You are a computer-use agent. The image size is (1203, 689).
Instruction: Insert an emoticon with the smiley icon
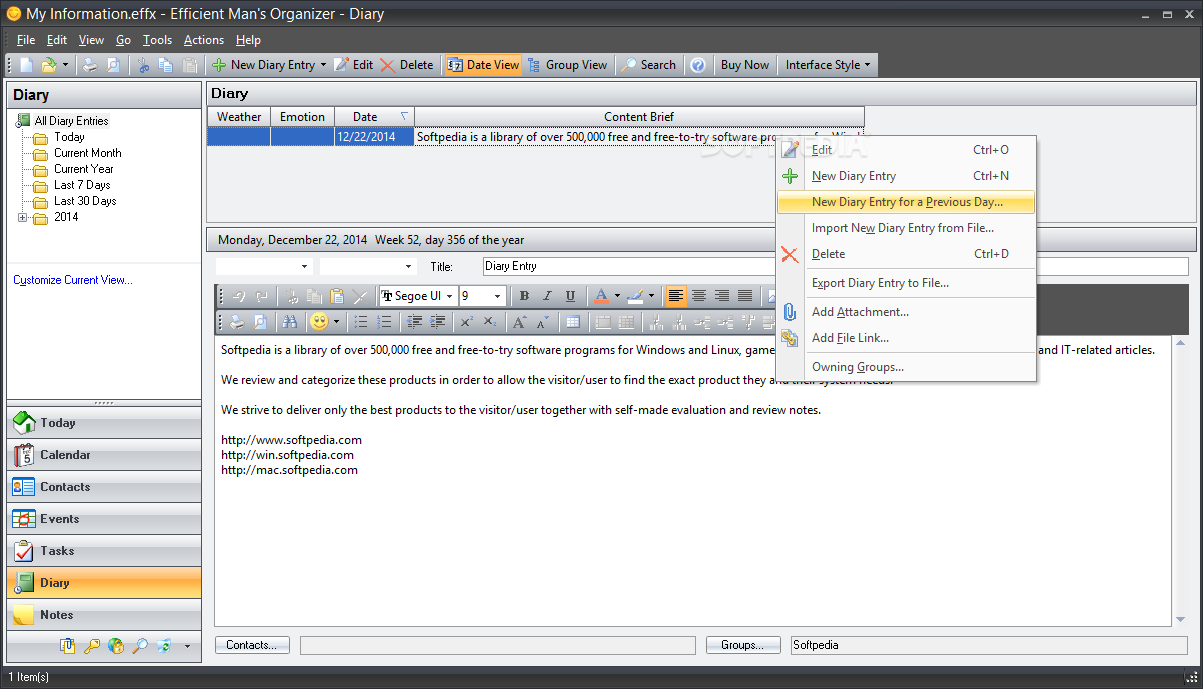[x=319, y=322]
